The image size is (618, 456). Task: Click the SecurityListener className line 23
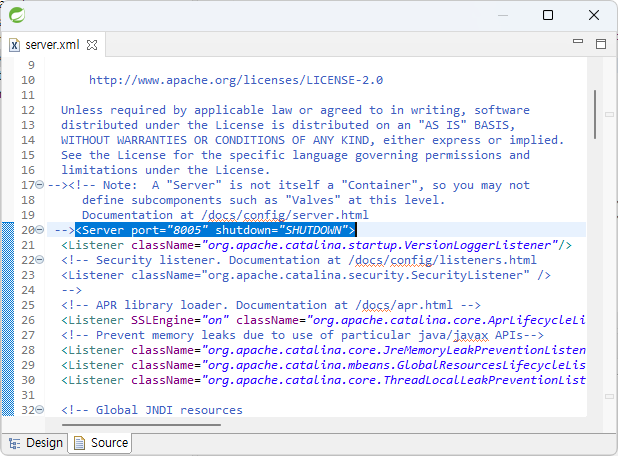click(x=306, y=275)
